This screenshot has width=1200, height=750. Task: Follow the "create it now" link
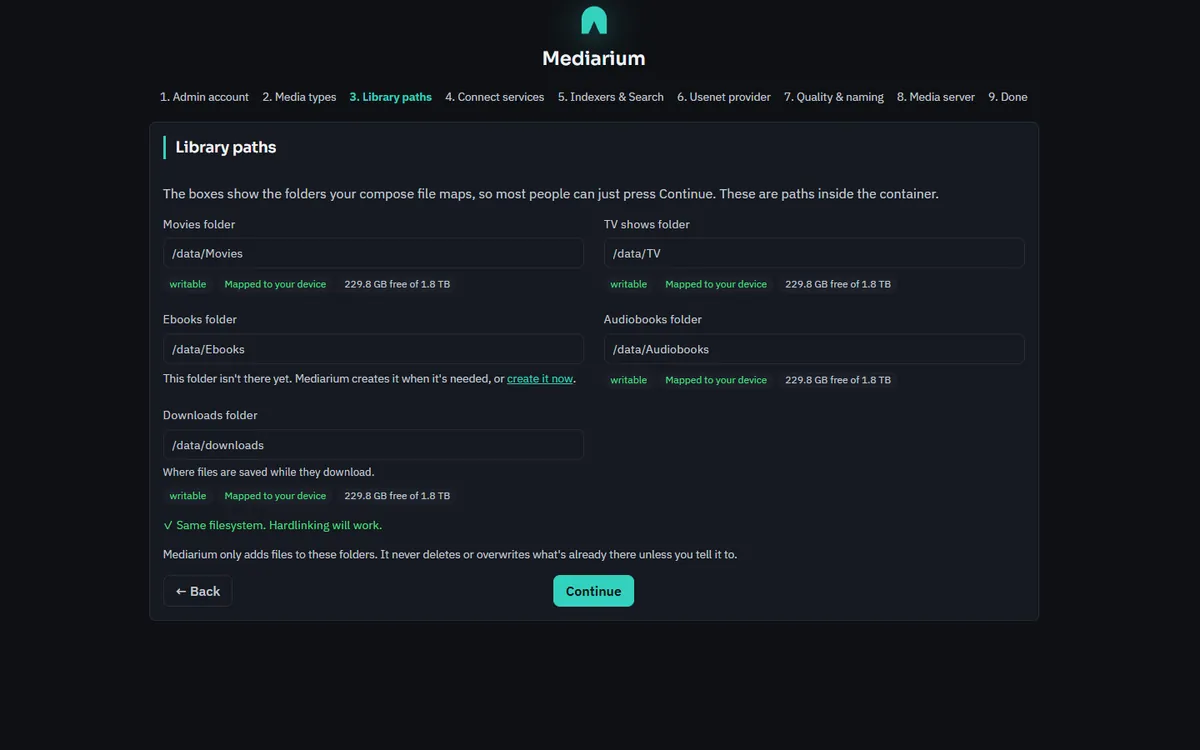[x=540, y=379]
